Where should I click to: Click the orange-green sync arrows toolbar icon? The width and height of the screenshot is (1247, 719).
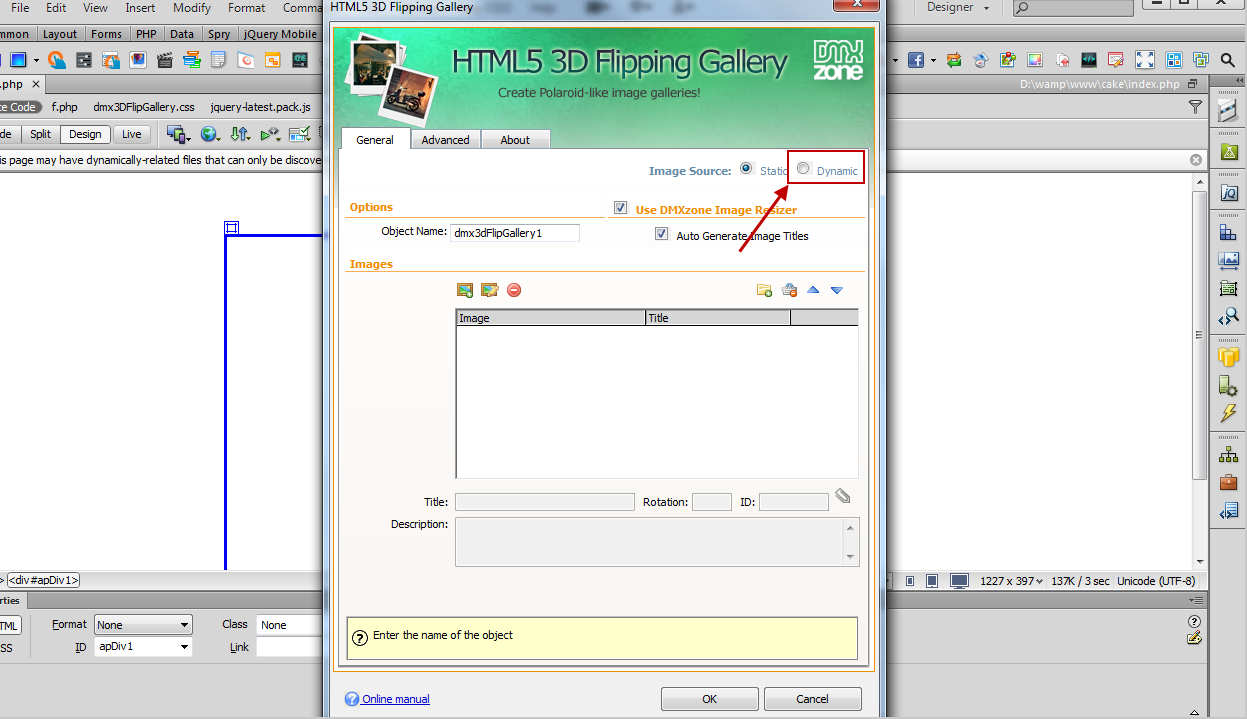pos(954,60)
